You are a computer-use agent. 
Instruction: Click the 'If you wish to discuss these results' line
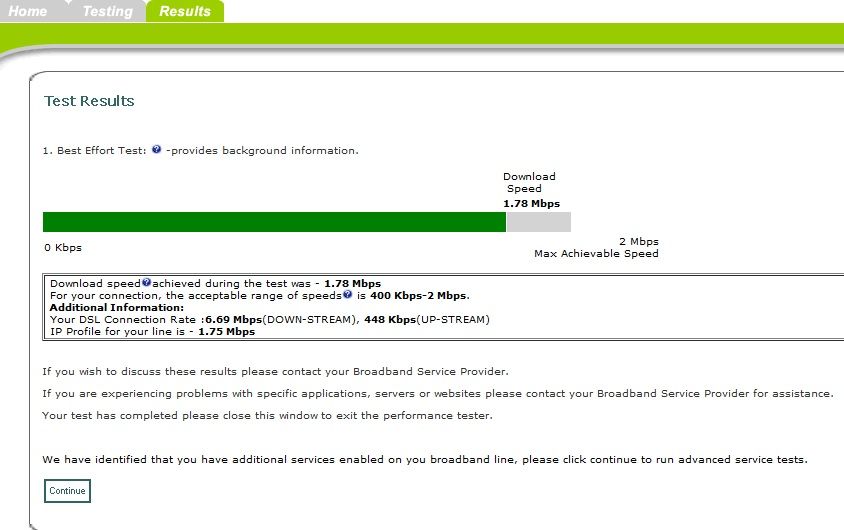pyautogui.click(x=275, y=372)
